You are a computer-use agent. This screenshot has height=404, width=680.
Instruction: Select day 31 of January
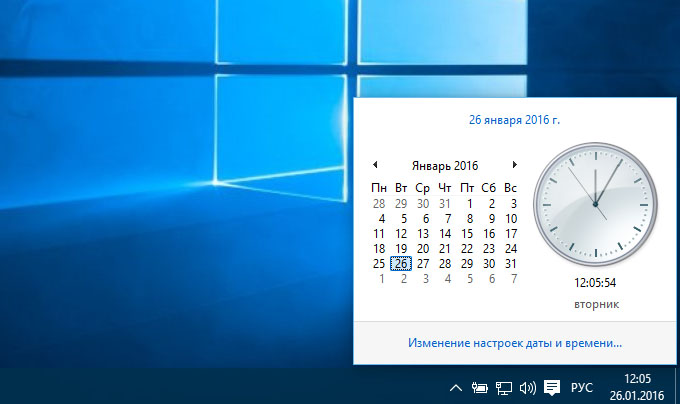point(511,264)
